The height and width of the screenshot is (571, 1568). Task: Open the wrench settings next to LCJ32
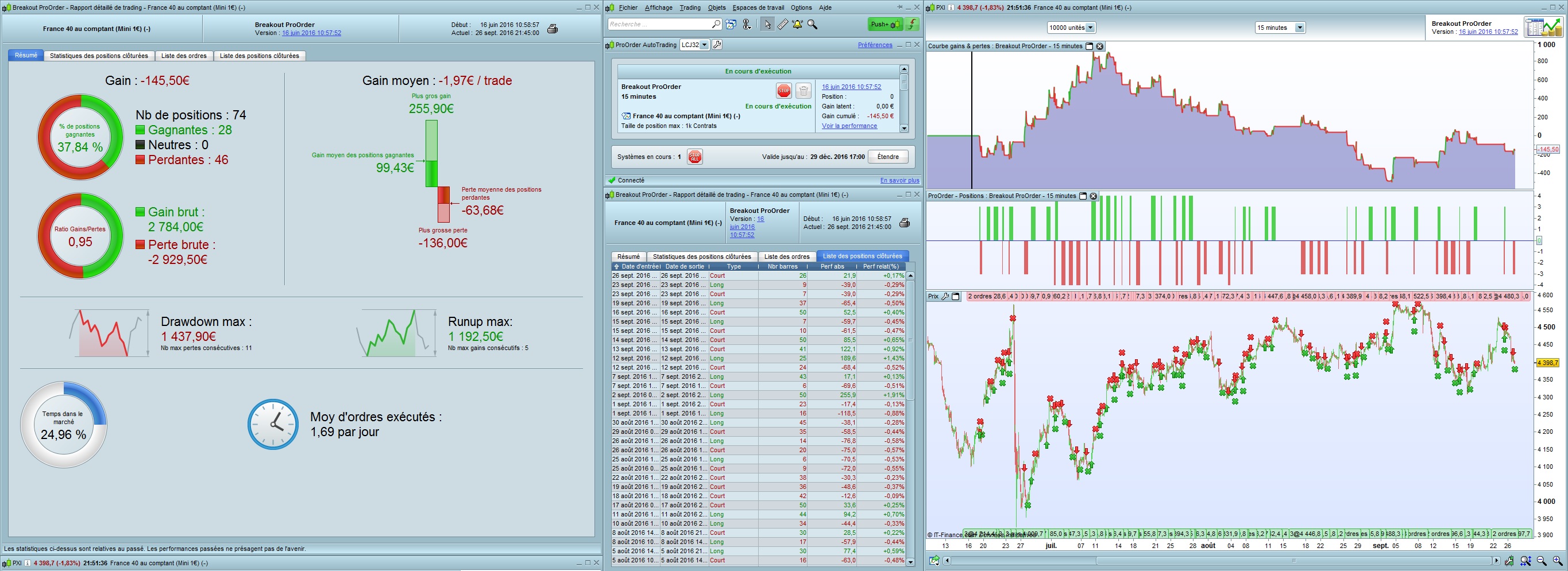pos(717,45)
